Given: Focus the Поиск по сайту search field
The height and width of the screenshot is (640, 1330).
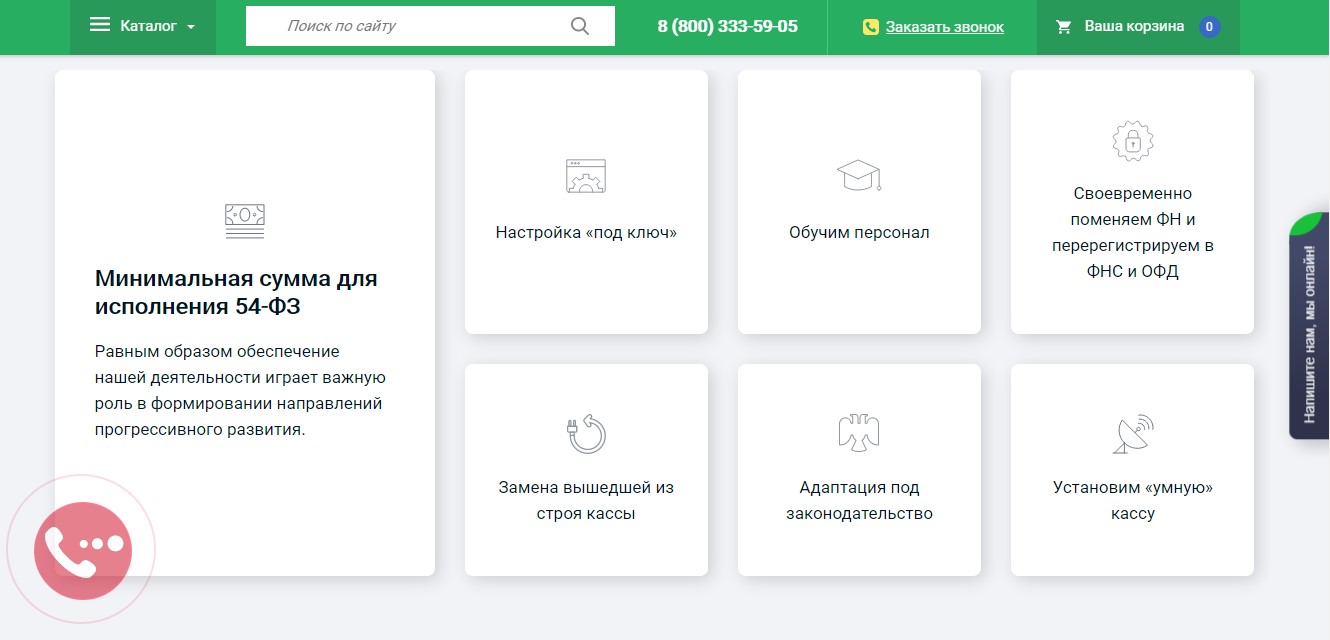Looking at the screenshot, I should click(430, 26).
